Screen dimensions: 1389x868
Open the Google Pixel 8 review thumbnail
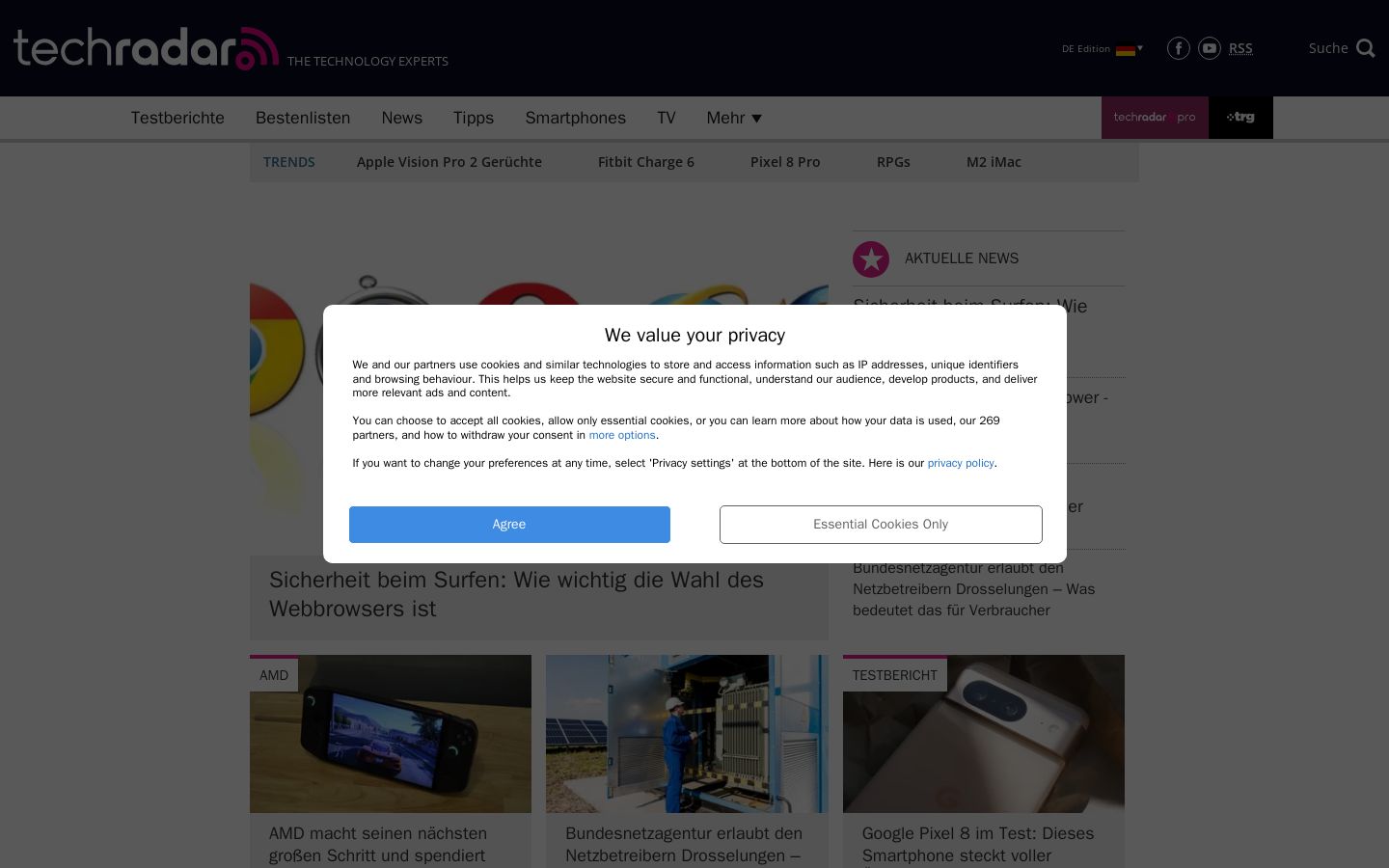pos(984,734)
